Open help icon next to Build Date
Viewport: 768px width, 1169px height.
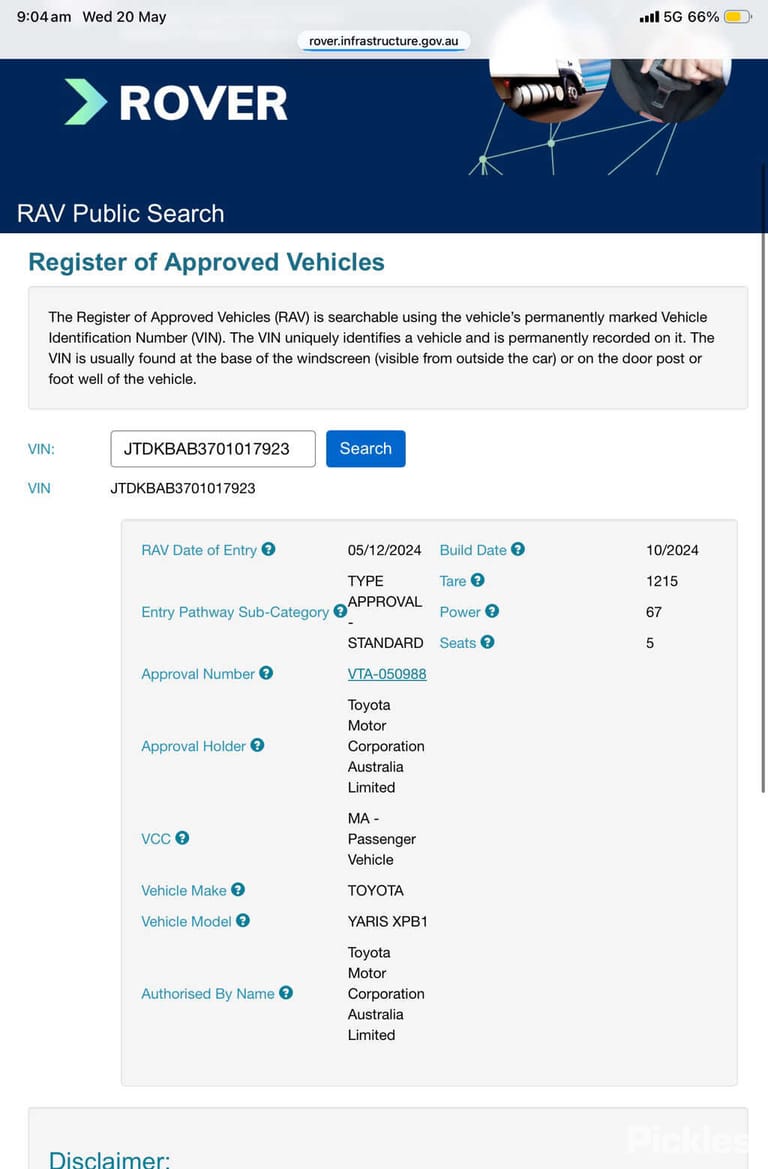518,549
